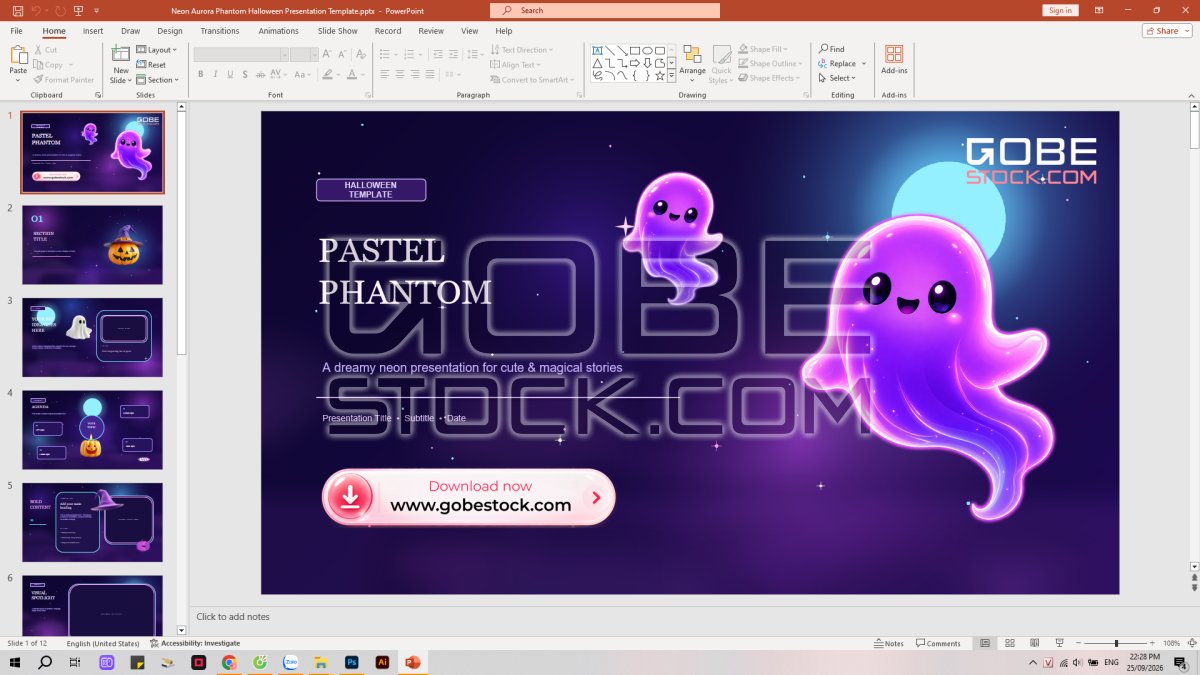Switch to Slide Sorter view
The height and width of the screenshot is (675, 1200).
pos(1009,643)
